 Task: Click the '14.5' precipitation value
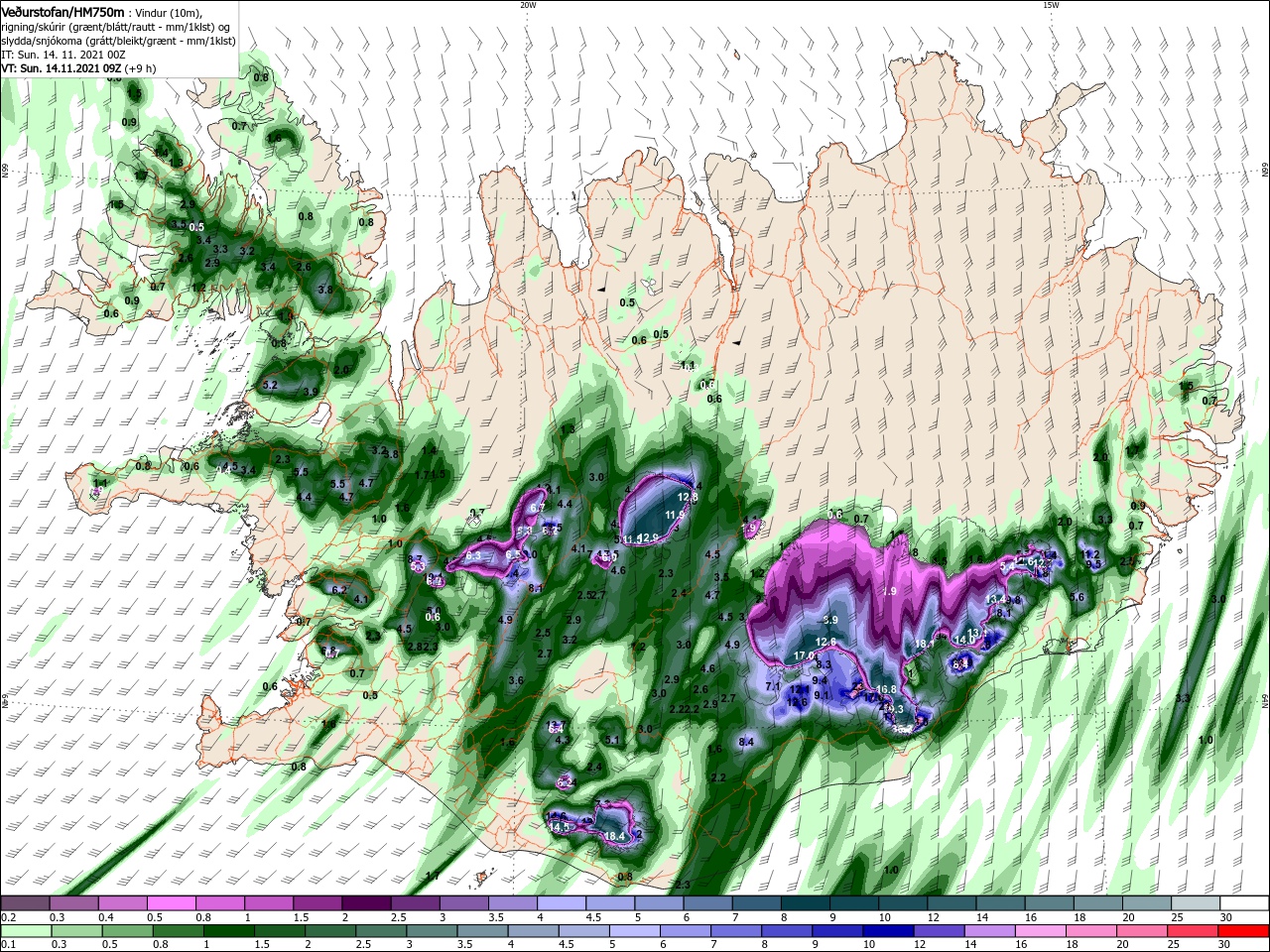[x=559, y=826]
